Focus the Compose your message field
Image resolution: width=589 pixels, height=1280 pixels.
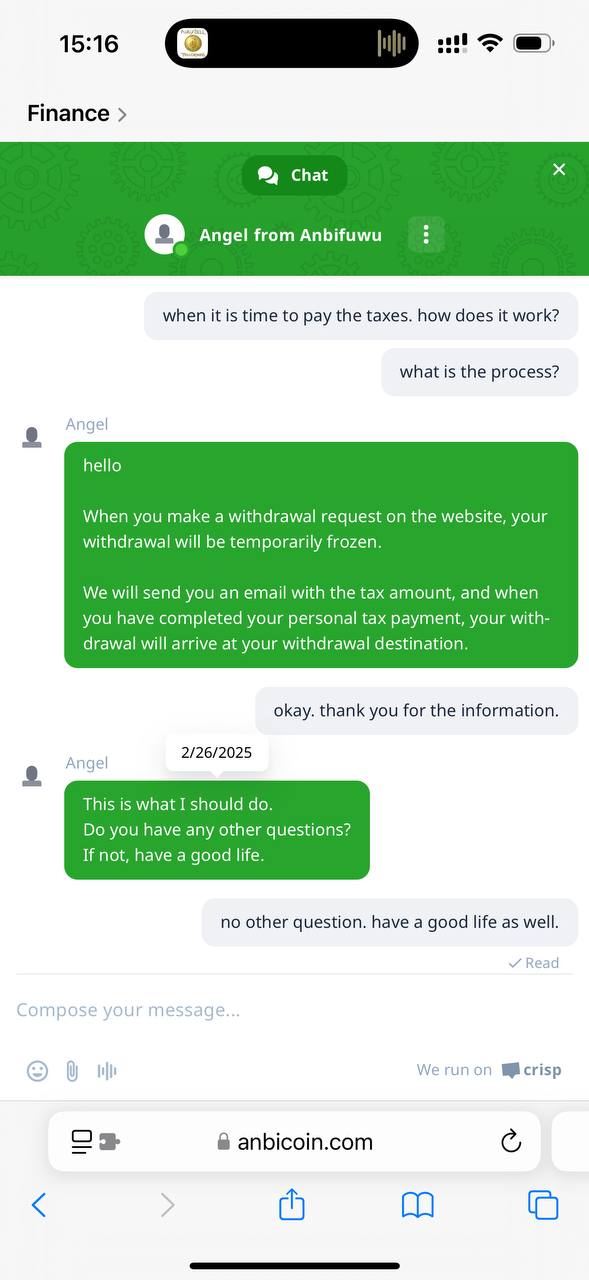click(x=294, y=1010)
